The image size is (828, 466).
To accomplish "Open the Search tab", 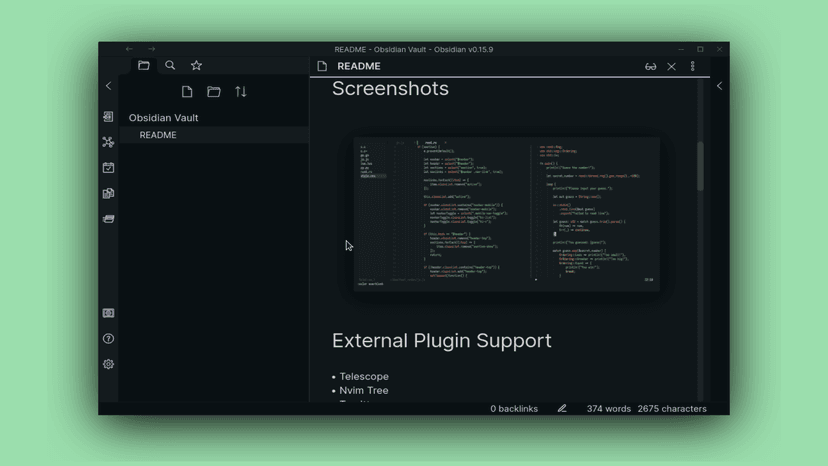I will [170, 66].
